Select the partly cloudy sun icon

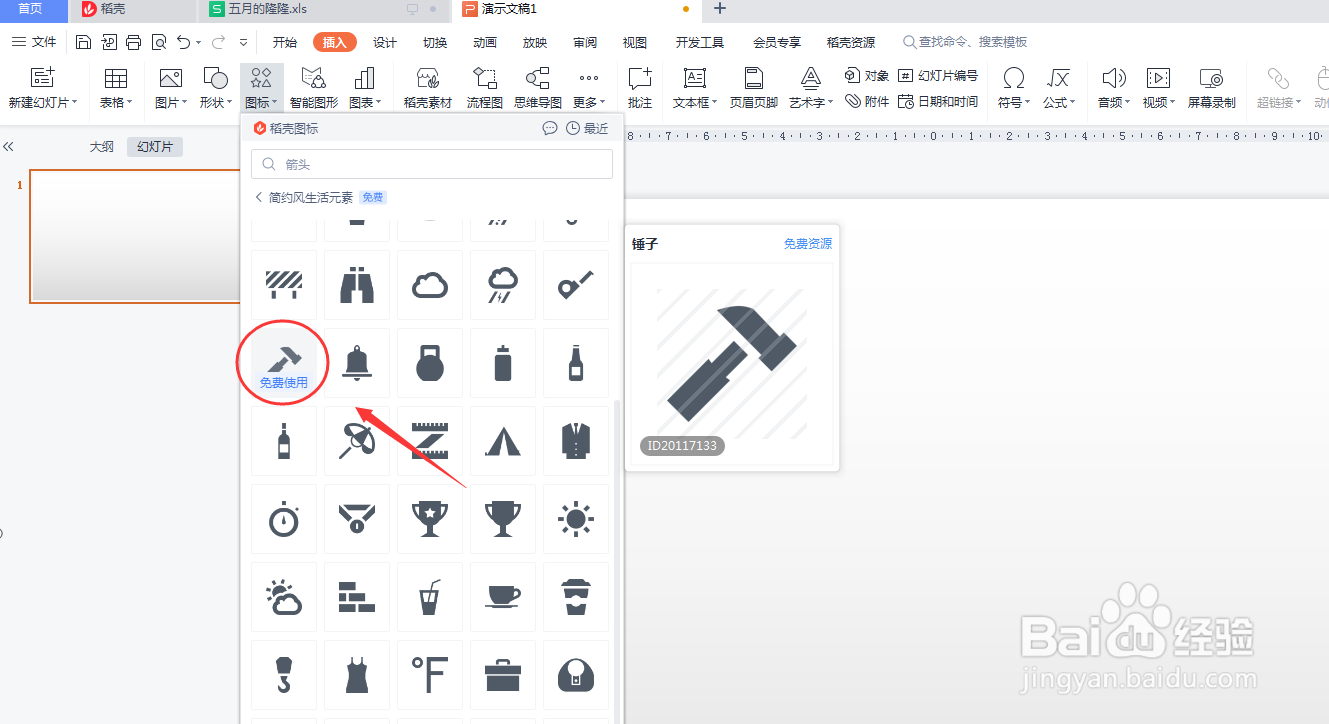point(284,596)
